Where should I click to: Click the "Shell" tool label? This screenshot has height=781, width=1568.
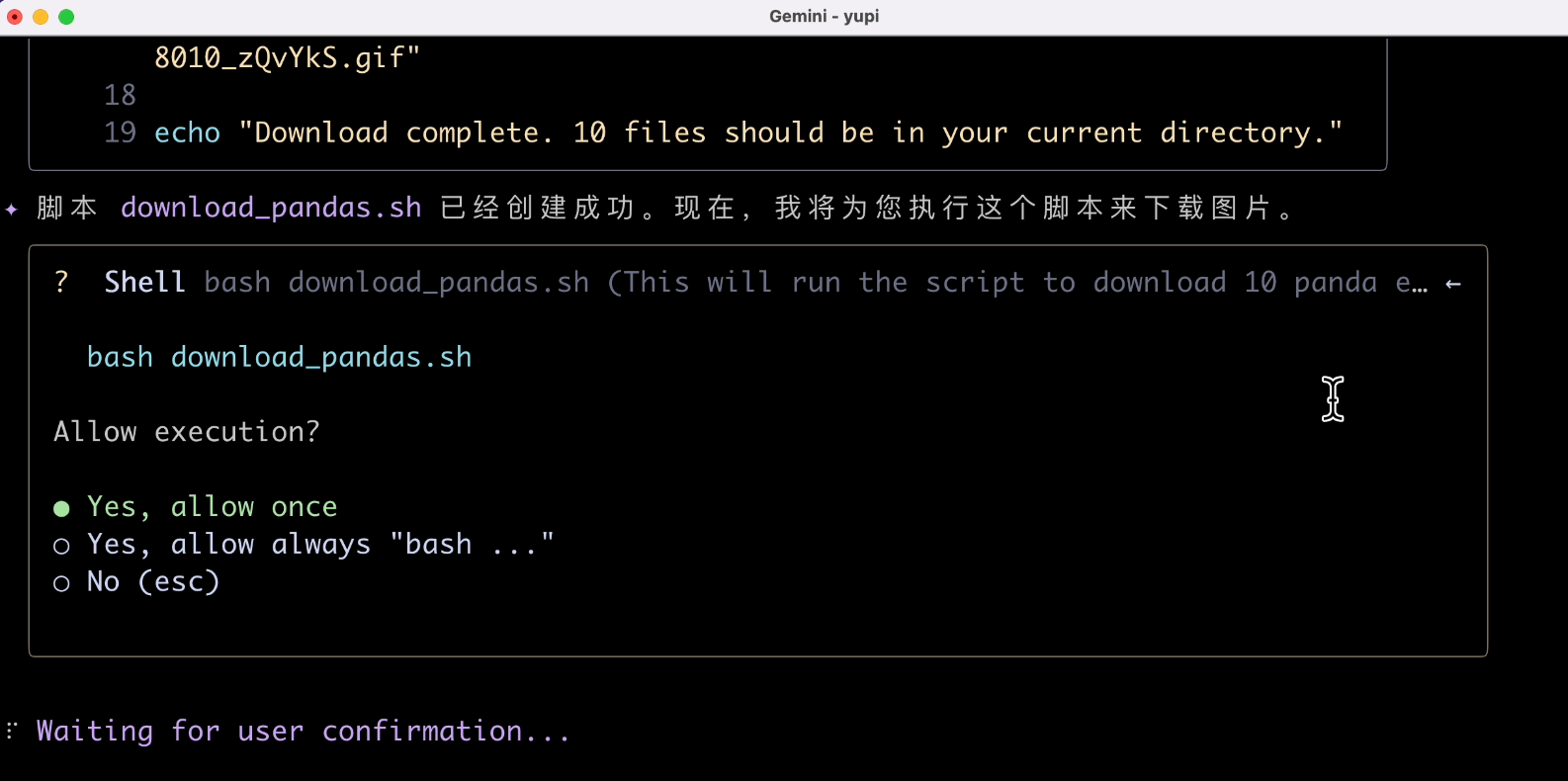click(x=144, y=283)
